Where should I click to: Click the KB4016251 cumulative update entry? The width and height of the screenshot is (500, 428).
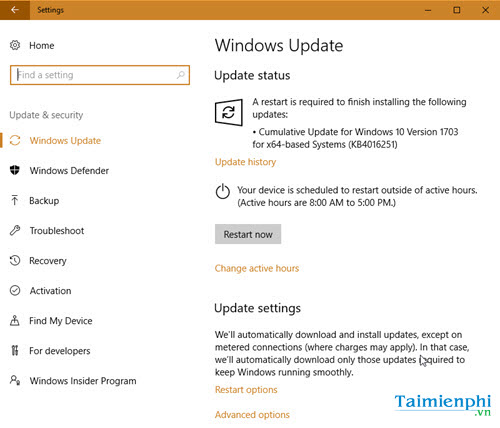pos(355,138)
